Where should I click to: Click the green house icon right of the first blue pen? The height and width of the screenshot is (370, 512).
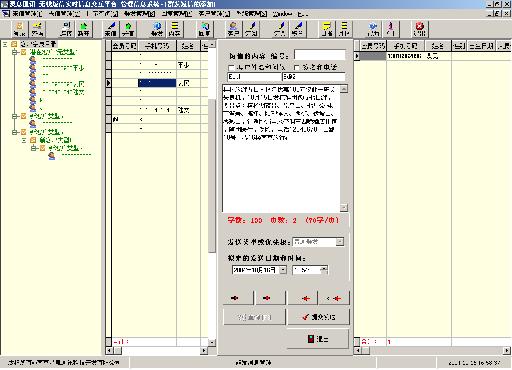coord(128,29)
